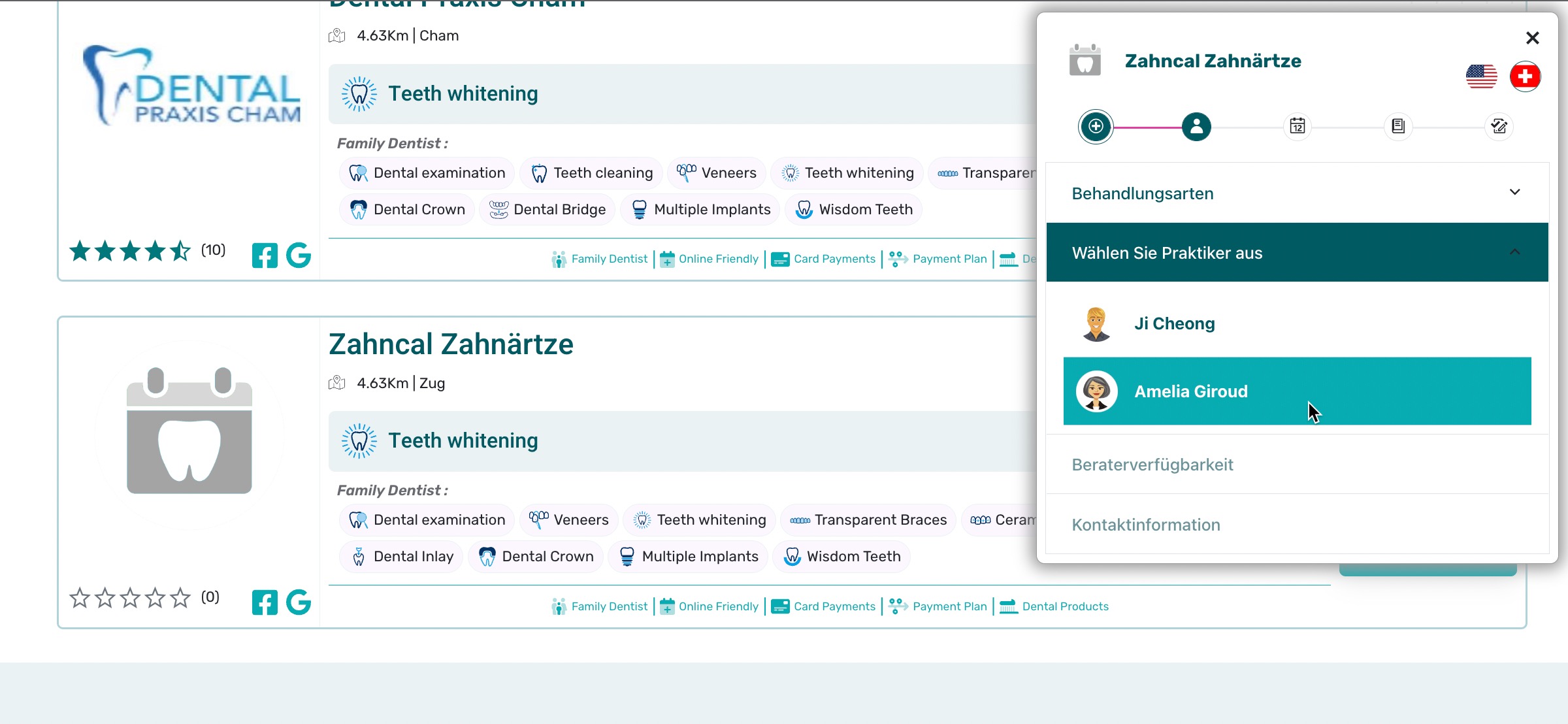Image resolution: width=1568 pixels, height=724 pixels.
Task: Click Dental examination tag in Dental Praxis Cham
Action: pyautogui.click(x=427, y=173)
